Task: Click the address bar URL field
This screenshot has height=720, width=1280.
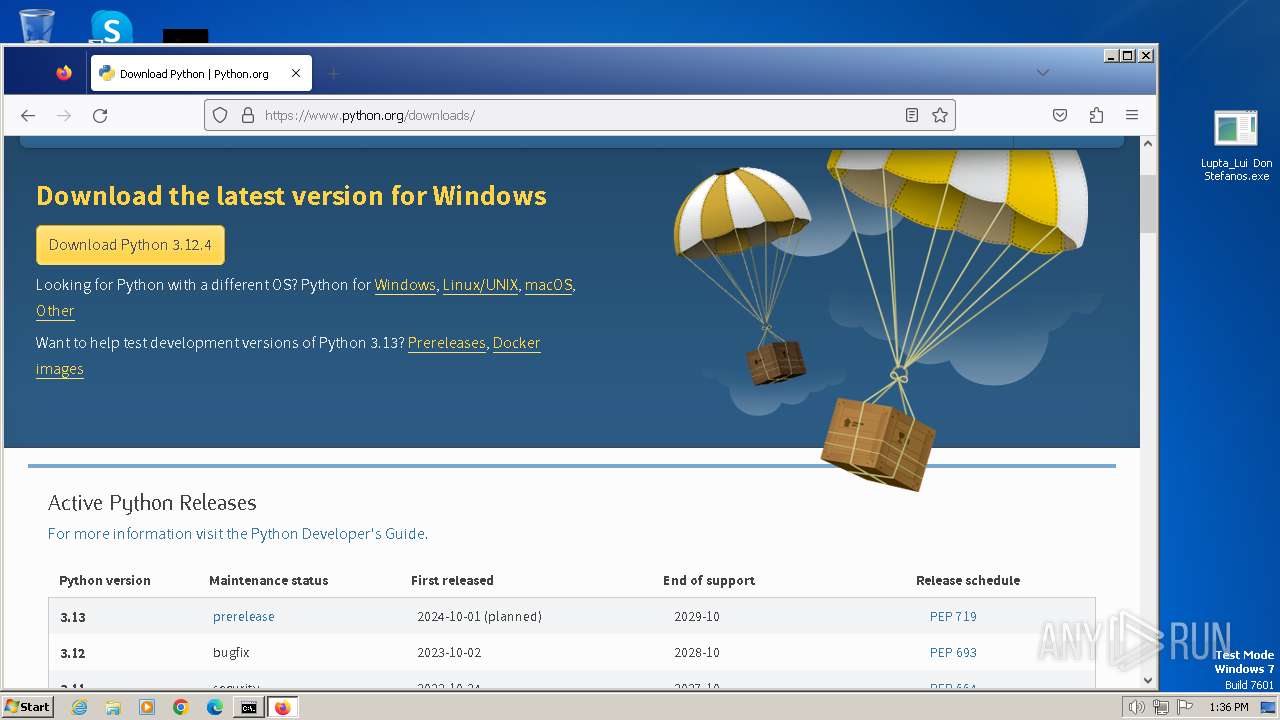Action: point(578,115)
